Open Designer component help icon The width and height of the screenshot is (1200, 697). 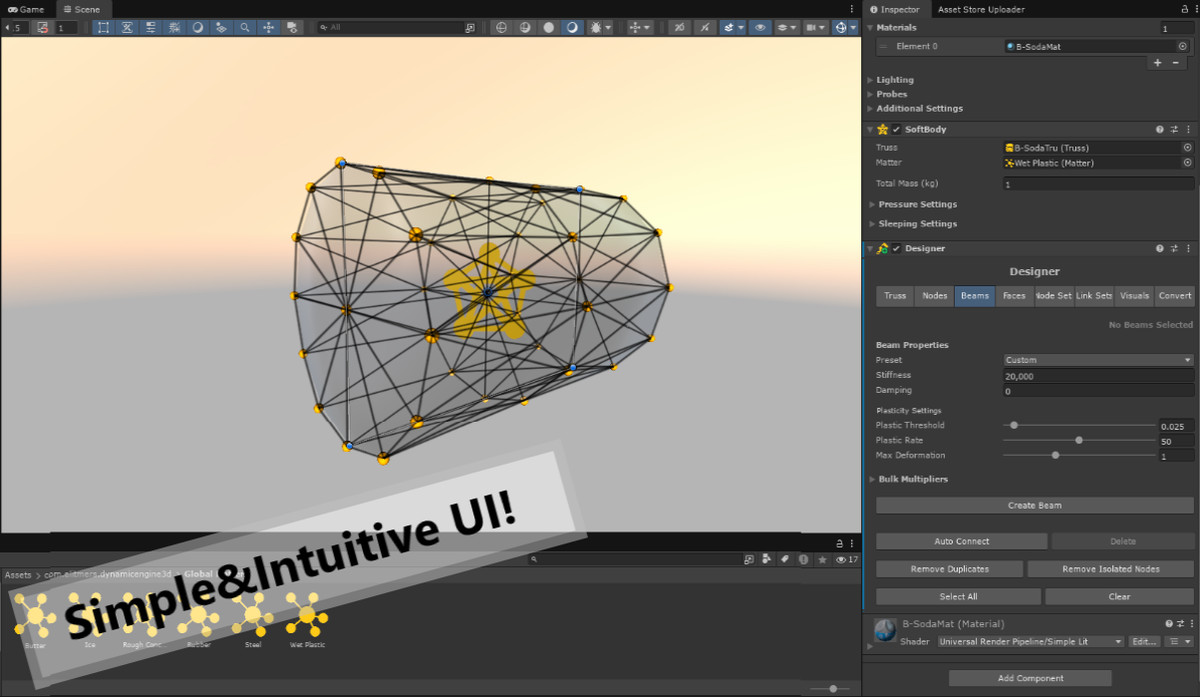[x=1160, y=248]
